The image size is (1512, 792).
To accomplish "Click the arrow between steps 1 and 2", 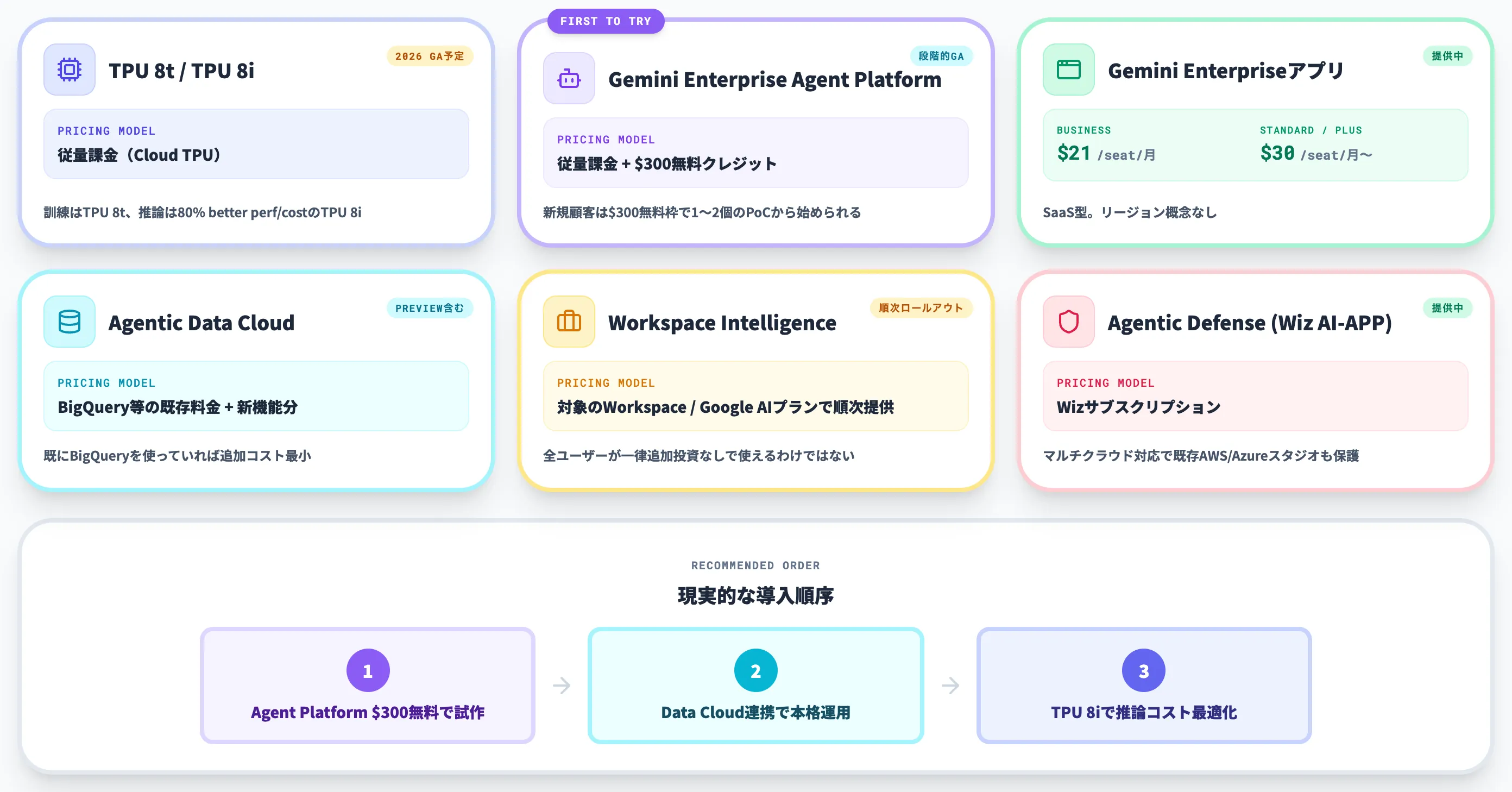I will coord(562,683).
